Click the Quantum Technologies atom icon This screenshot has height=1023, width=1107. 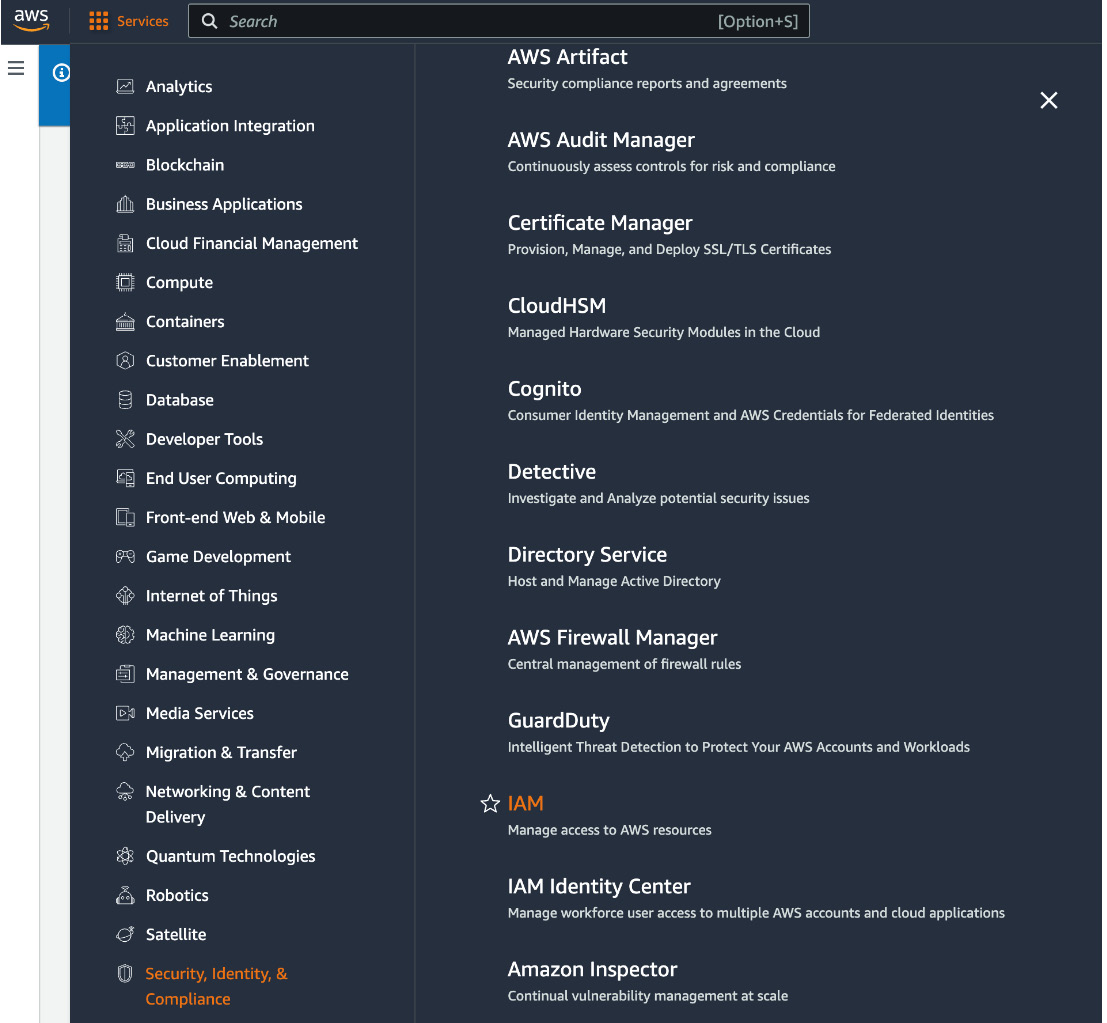(125, 856)
